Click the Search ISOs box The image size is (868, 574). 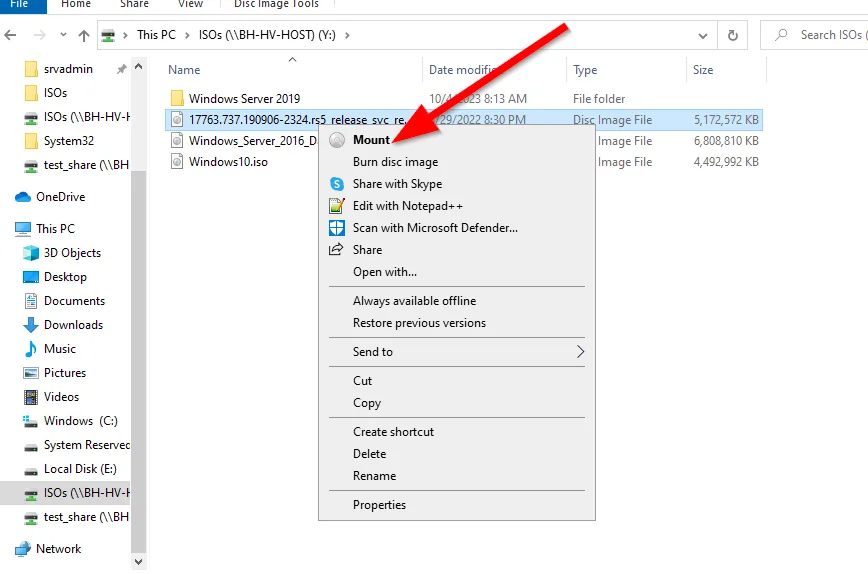(x=814, y=35)
